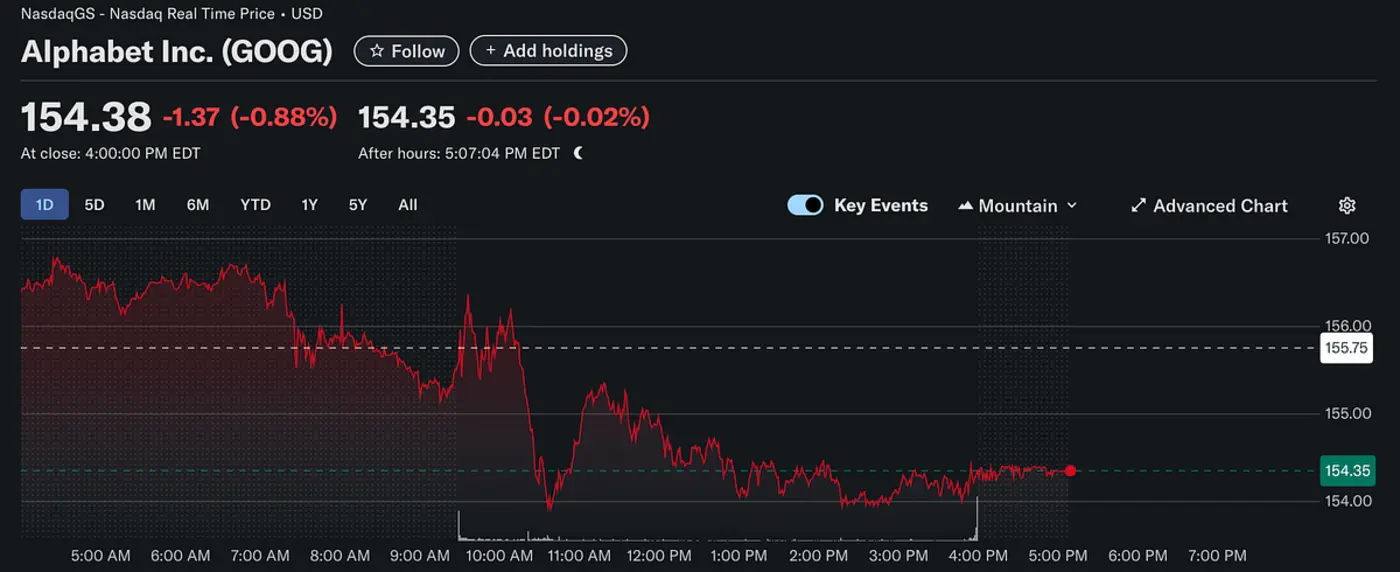Choose the YTD range tab

(x=255, y=204)
